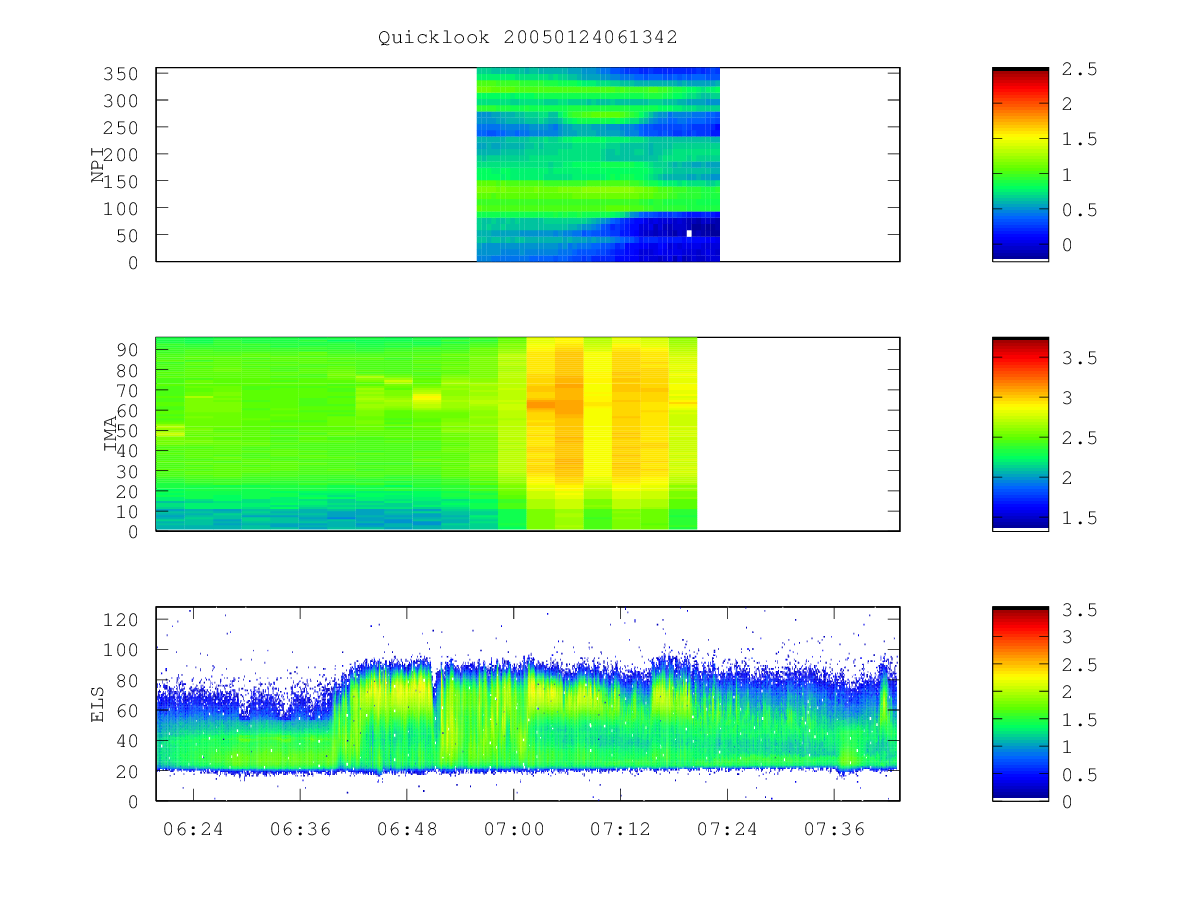Screen dimensions: 1200x900
Task: Click the NPI y-axis label
Action: click(x=98, y=165)
